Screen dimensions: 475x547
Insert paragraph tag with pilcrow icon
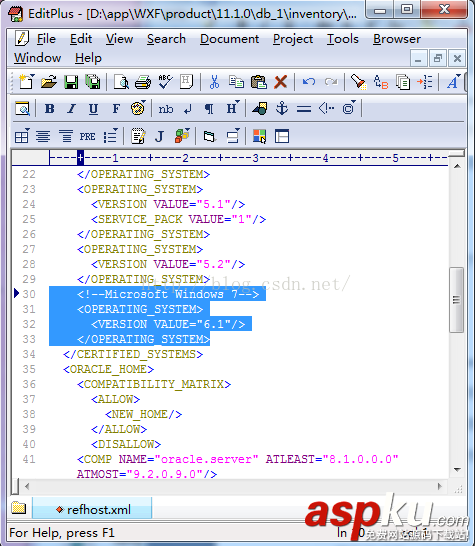click(x=209, y=109)
